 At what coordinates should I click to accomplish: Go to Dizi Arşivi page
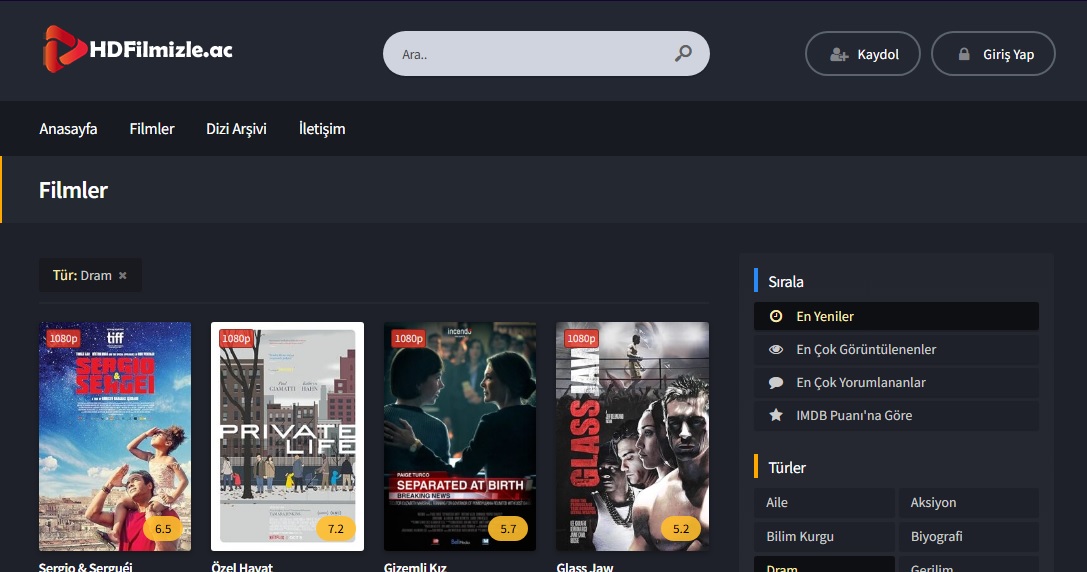pos(236,129)
